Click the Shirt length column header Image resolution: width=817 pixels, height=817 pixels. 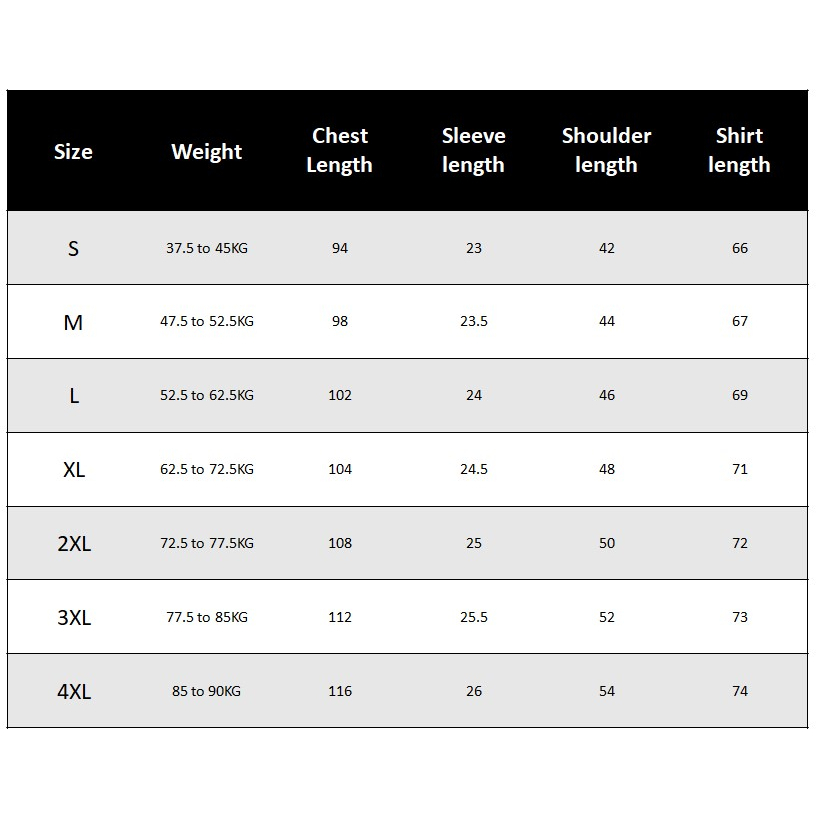739,150
